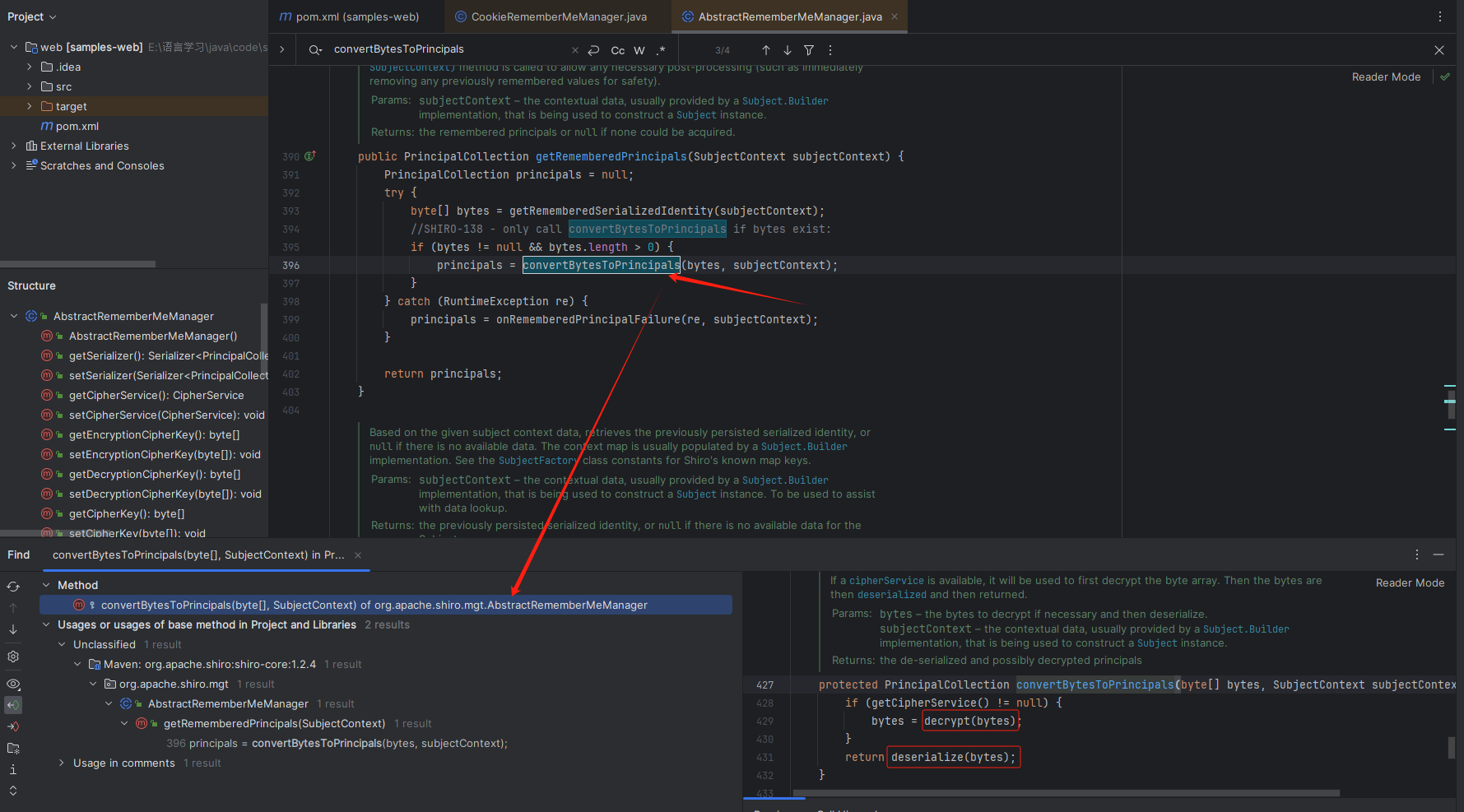Toggle show read access filter button
Viewport: 1464px width, 812px height.
pos(13,705)
